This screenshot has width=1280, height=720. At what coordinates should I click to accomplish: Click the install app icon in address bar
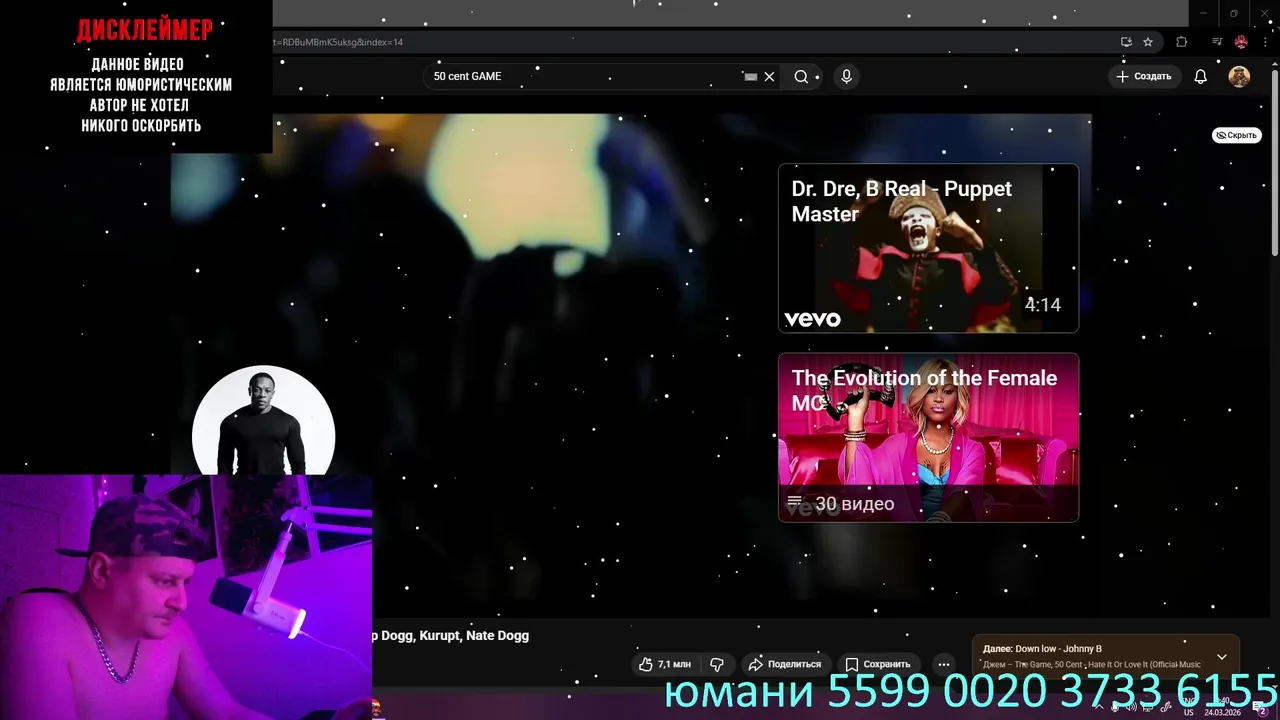pyautogui.click(x=1126, y=42)
